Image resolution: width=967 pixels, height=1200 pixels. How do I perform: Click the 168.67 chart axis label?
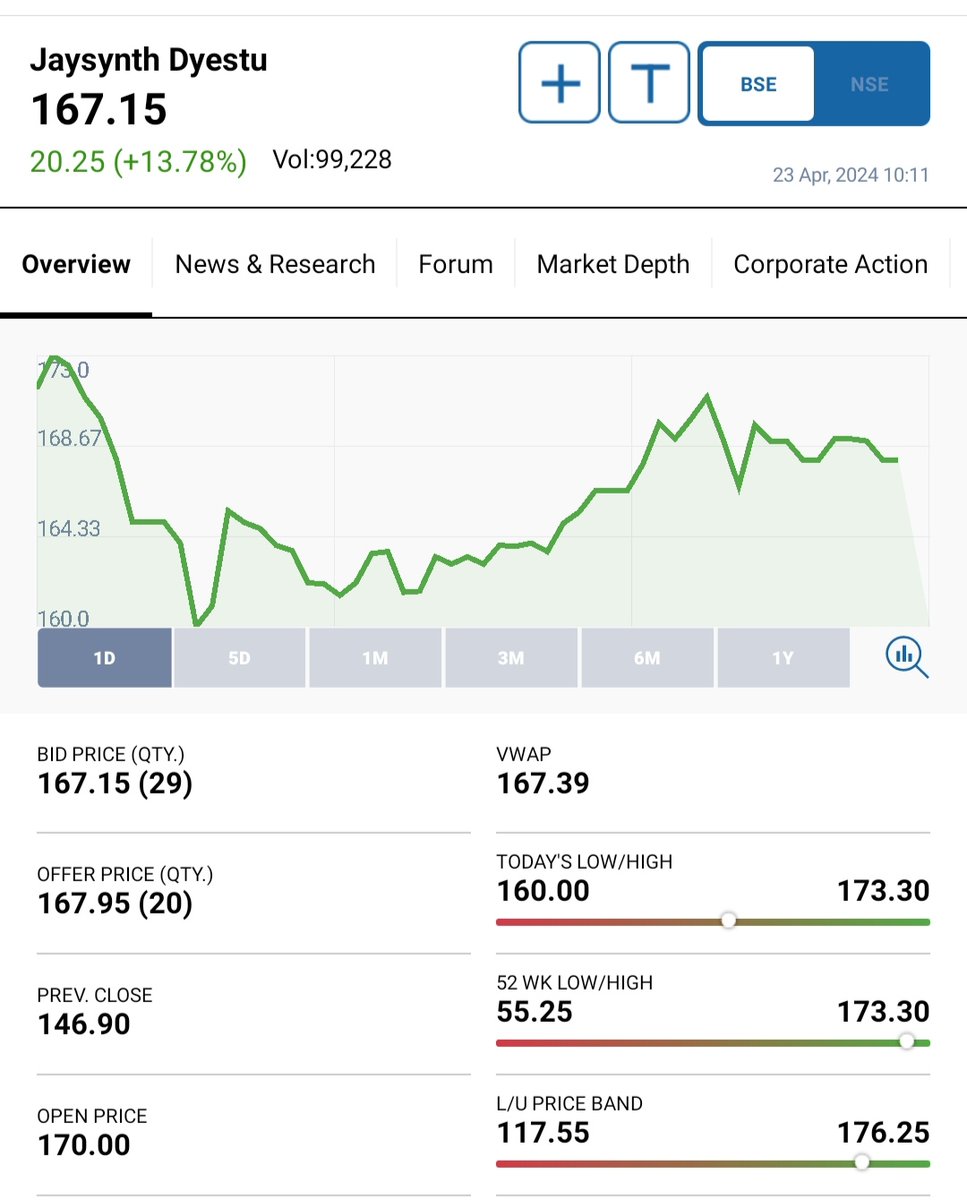pos(69,439)
